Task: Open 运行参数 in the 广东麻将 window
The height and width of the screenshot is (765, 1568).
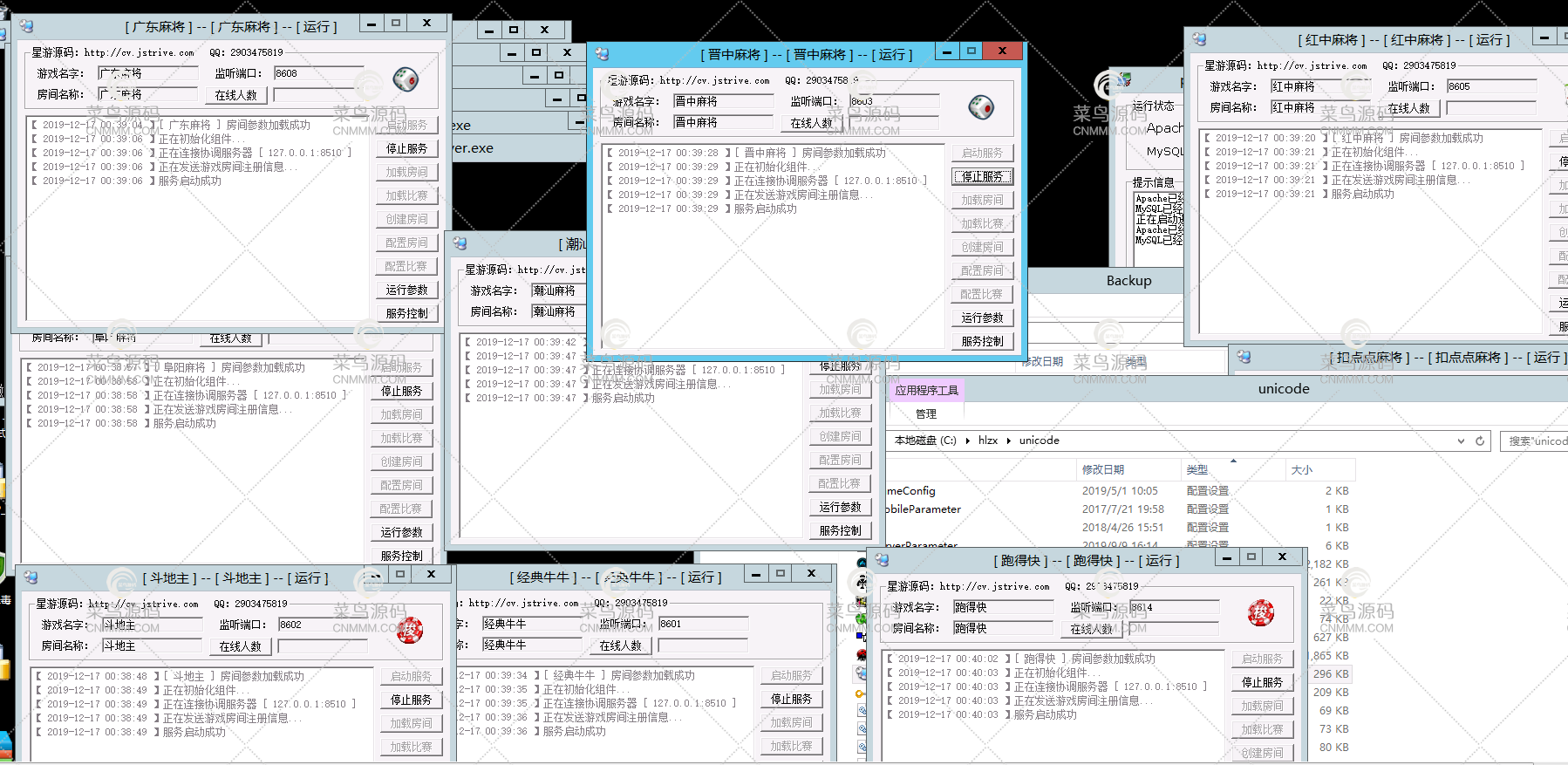Action: coord(406,290)
